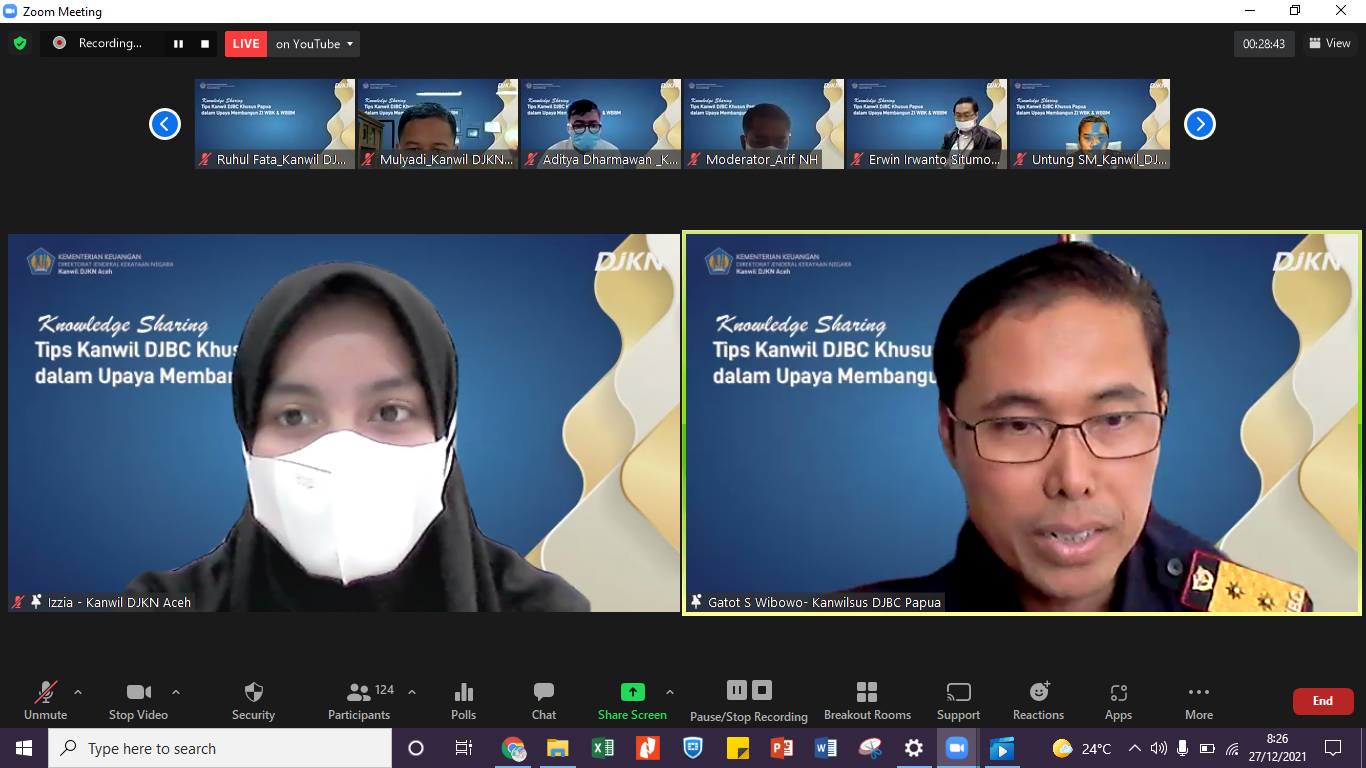Open the Support remote control option
The height and width of the screenshot is (768, 1366).
pyautogui.click(x=958, y=700)
